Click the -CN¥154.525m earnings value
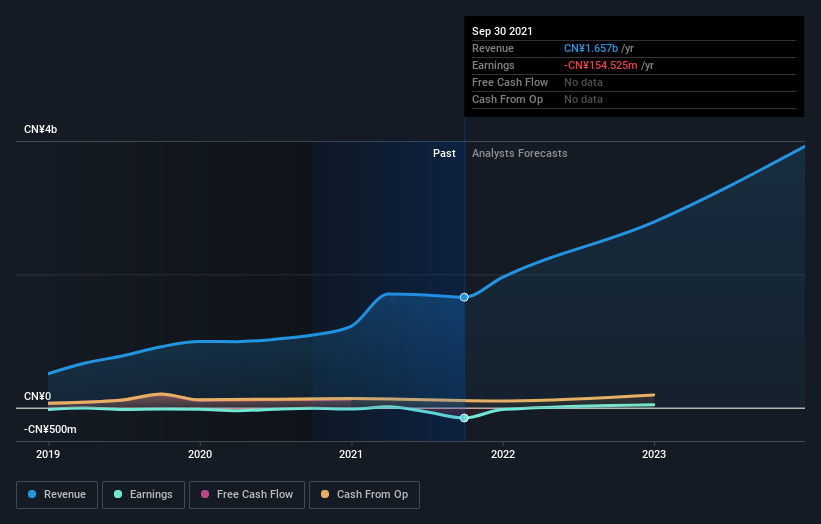This screenshot has height=524, width=821. [x=601, y=65]
